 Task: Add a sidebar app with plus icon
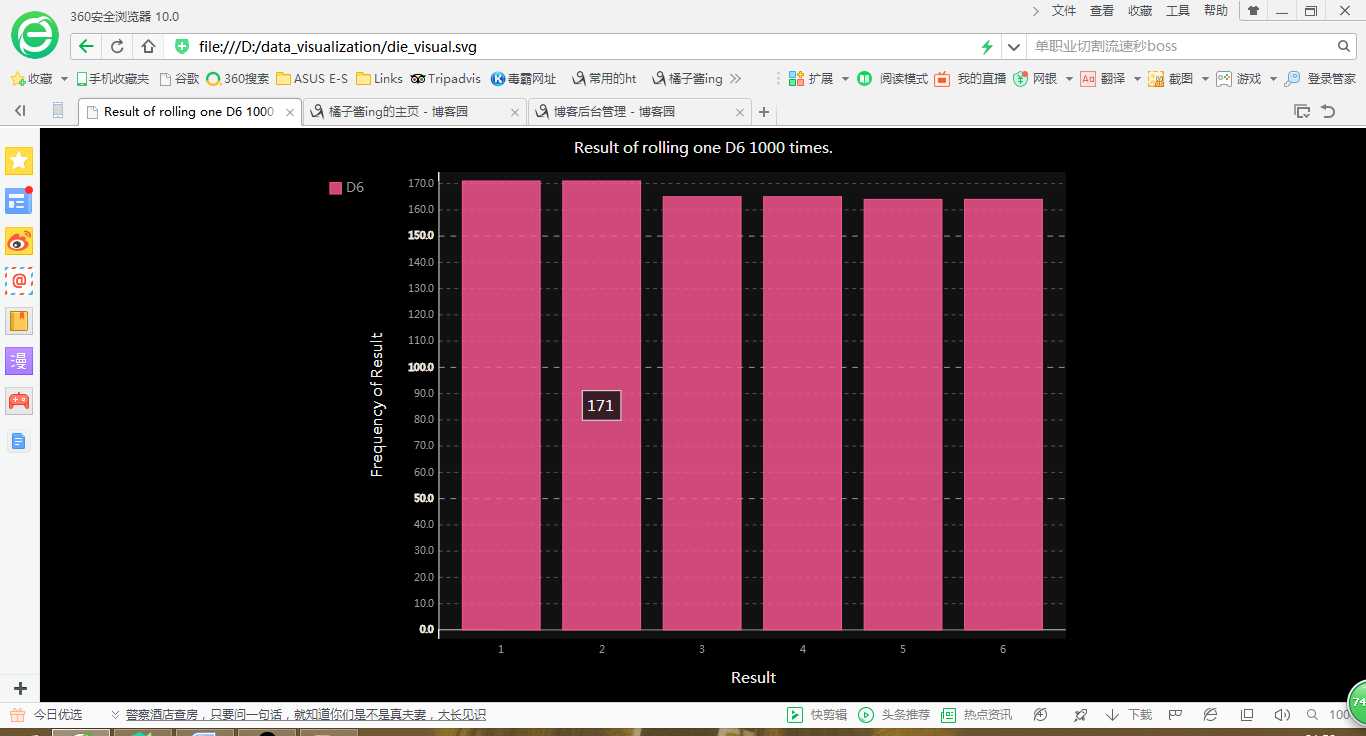coord(19,689)
